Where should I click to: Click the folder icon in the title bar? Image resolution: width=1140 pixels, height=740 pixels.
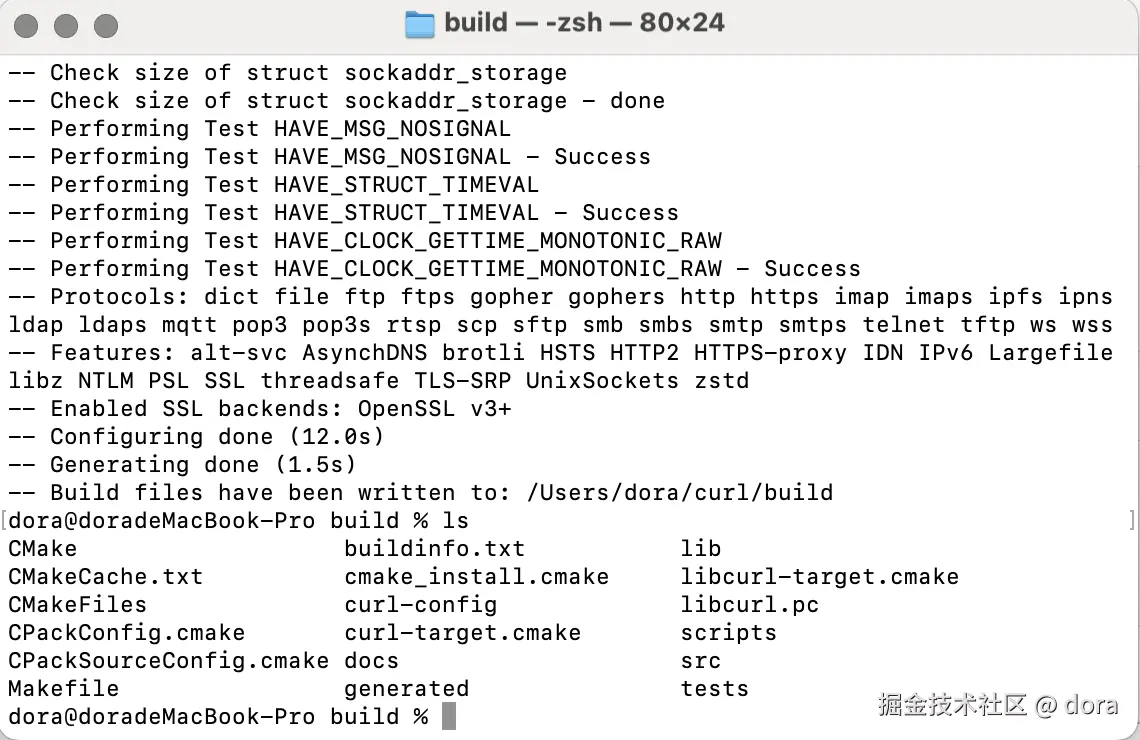coord(420,24)
